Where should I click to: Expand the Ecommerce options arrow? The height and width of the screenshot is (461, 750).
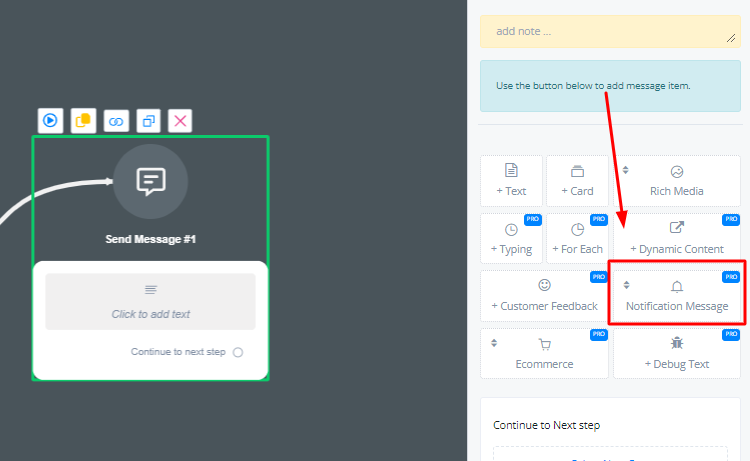494,343
